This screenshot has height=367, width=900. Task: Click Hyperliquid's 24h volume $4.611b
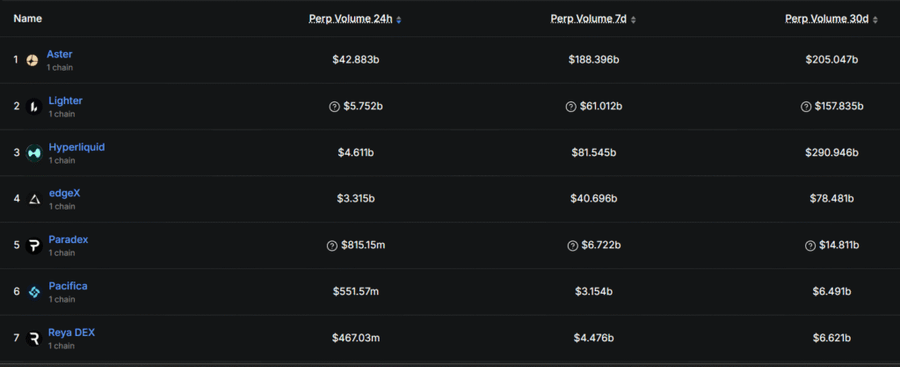click(x=356, y=153)
